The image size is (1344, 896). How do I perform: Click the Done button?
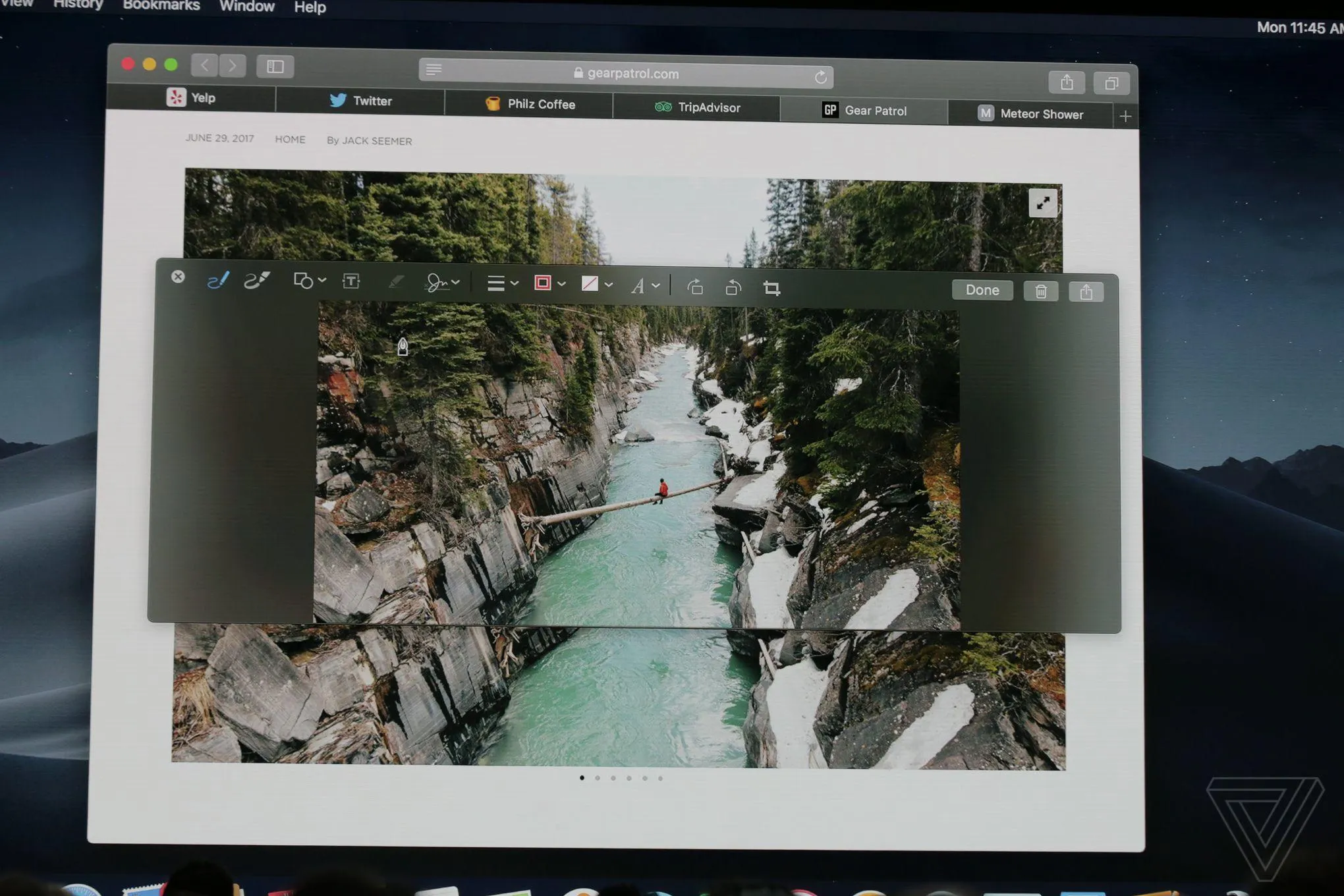(x=982, y=290)
